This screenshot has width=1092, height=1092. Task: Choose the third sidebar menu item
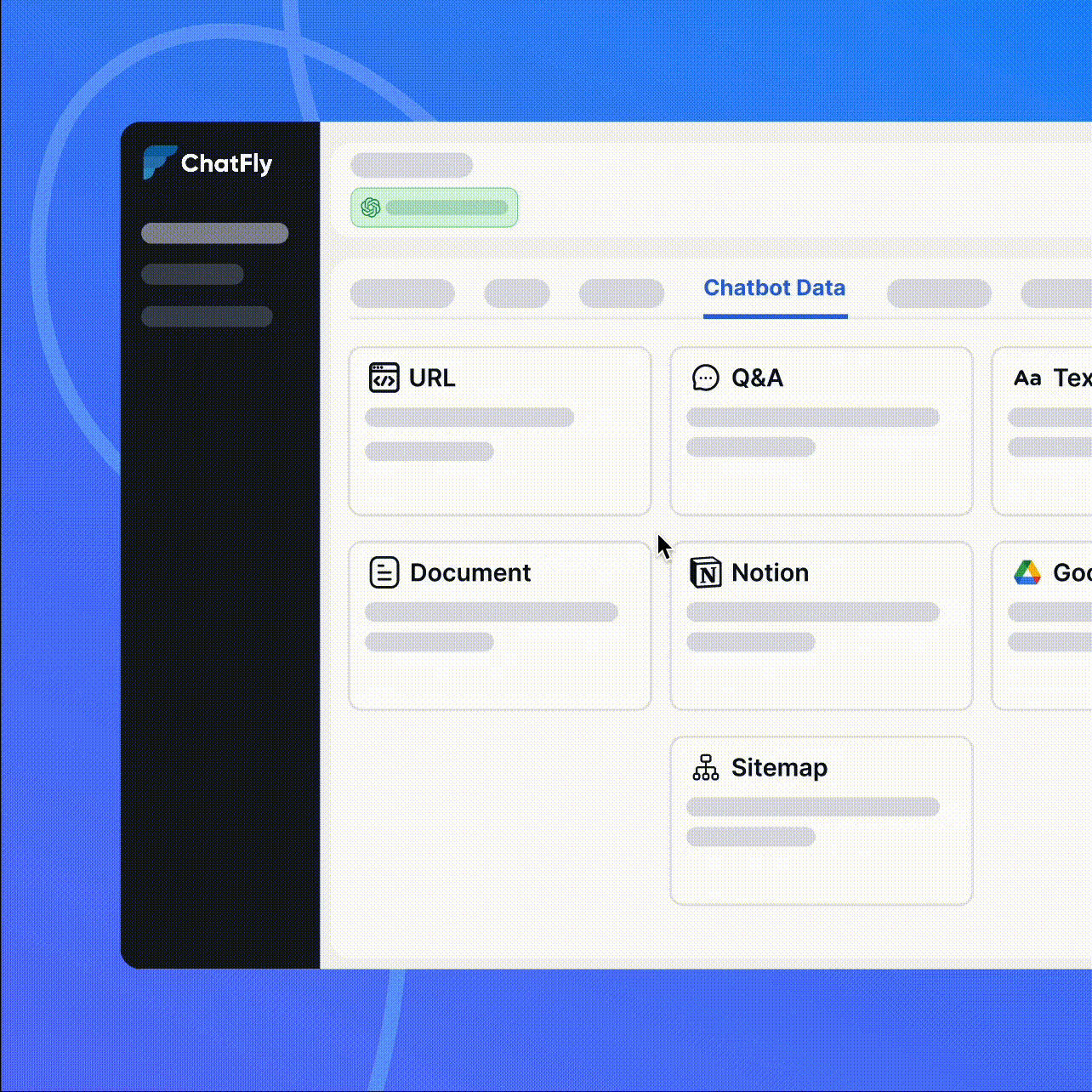point(207,316)
